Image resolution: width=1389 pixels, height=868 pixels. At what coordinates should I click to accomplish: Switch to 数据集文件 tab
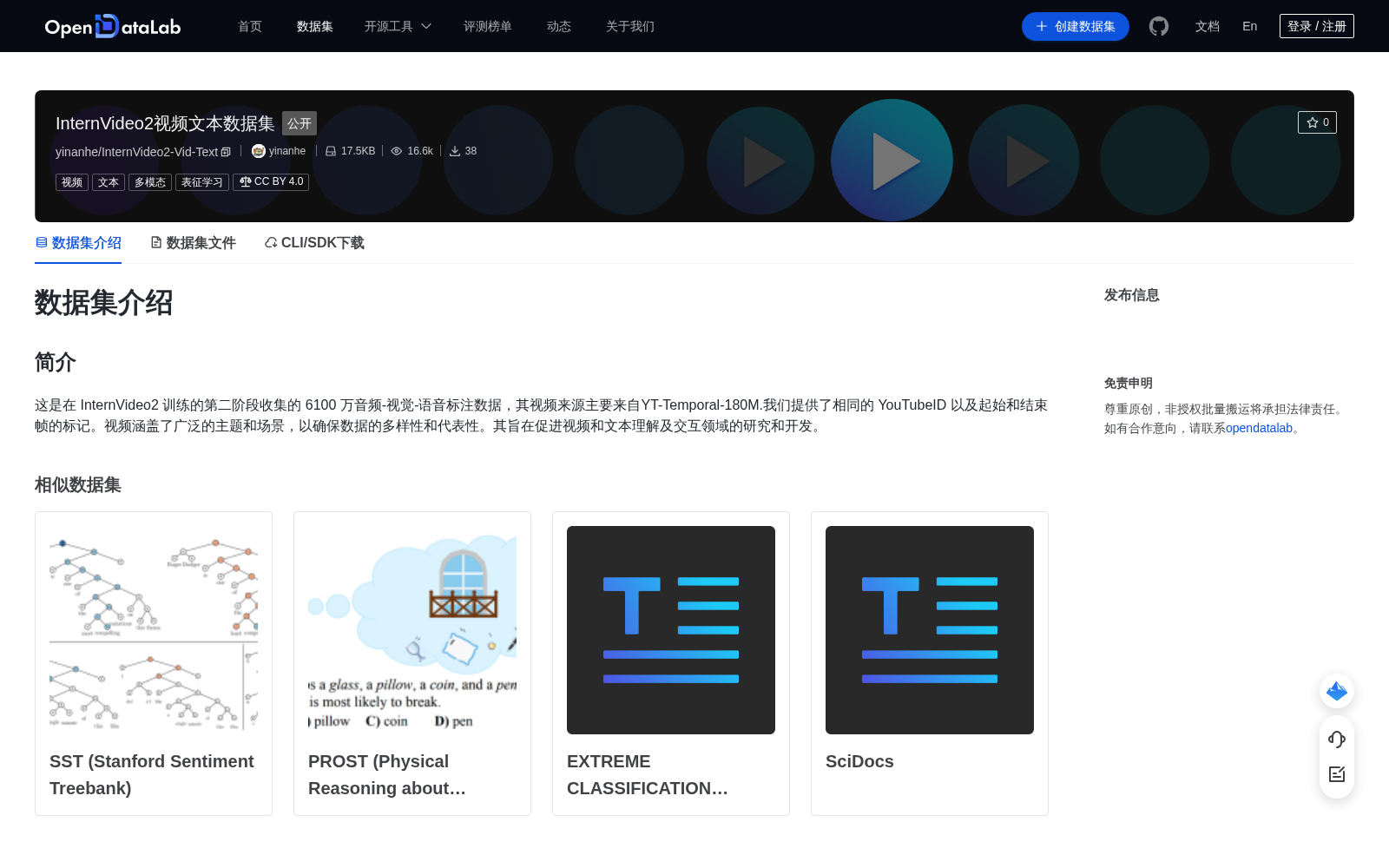coord(193,243)
